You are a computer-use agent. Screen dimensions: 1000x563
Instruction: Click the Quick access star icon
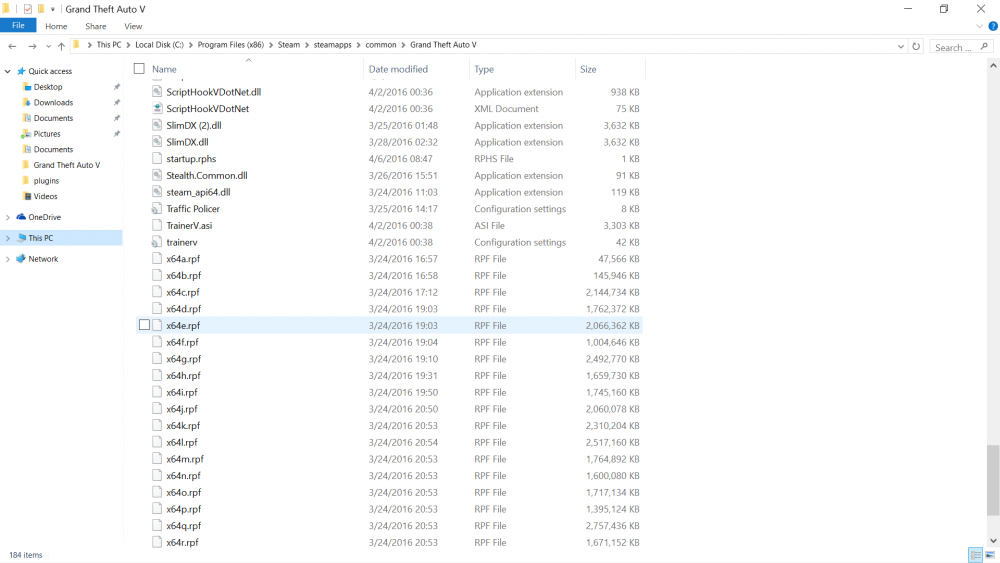pyautogui.click(x=21, y=71)
